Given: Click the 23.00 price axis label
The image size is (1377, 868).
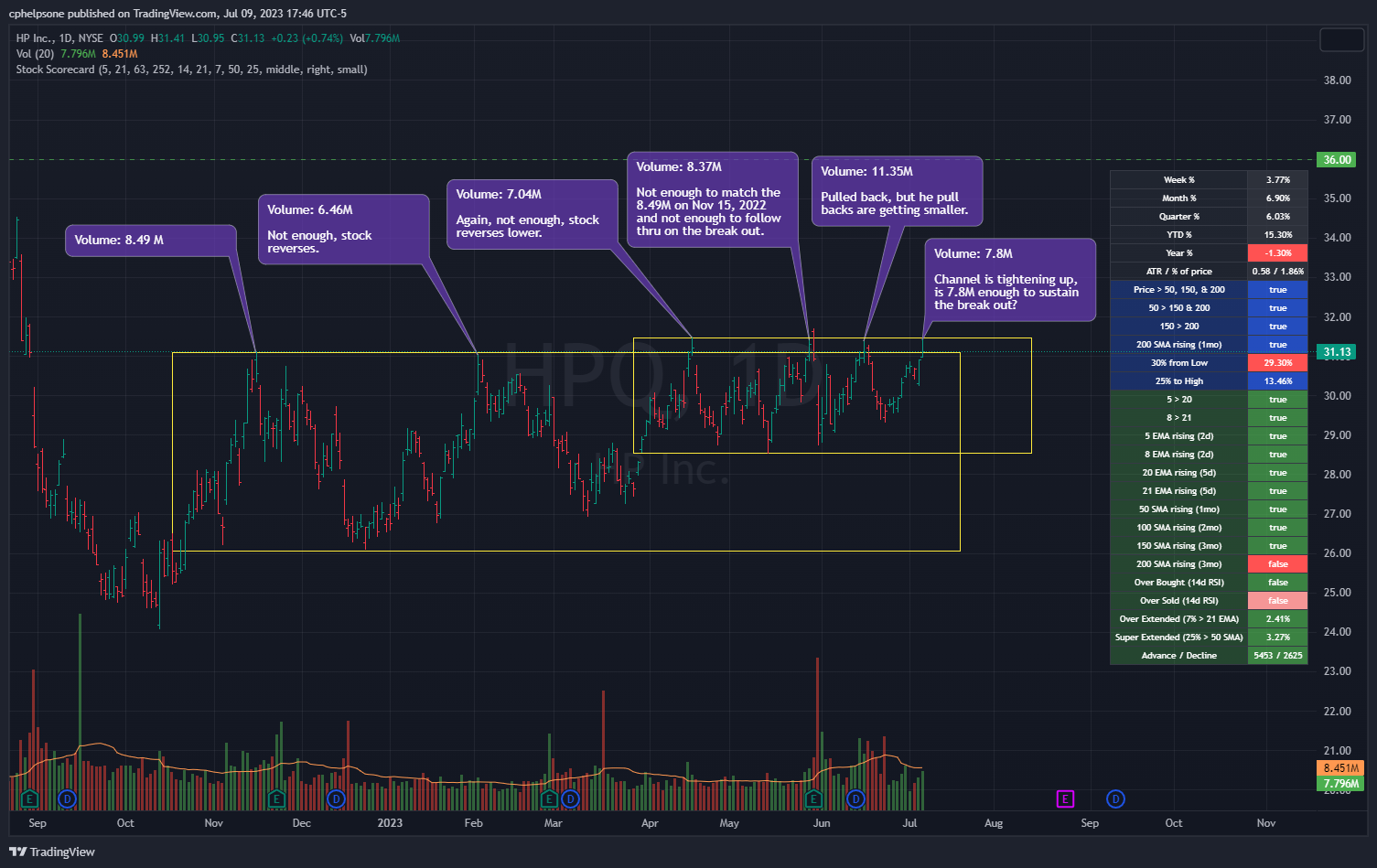Looking at the screenshot, I should point(1337,671).
